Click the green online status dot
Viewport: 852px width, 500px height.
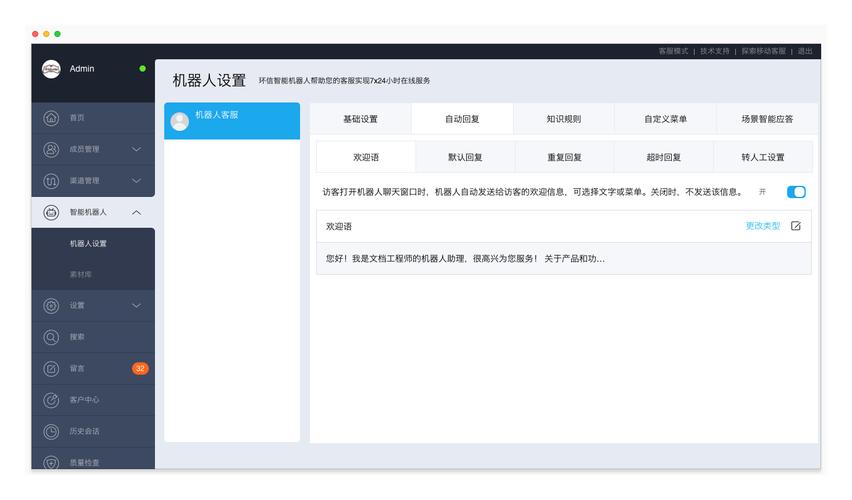[142, 68]
